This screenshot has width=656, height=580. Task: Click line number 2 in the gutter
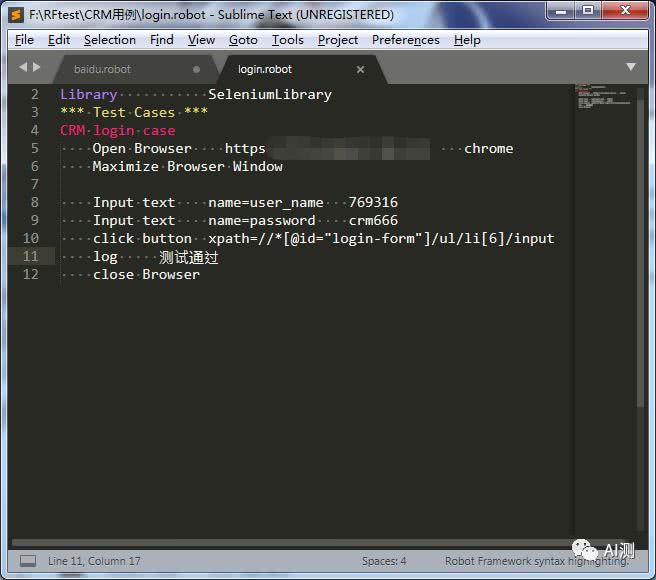tap(35, 95)
